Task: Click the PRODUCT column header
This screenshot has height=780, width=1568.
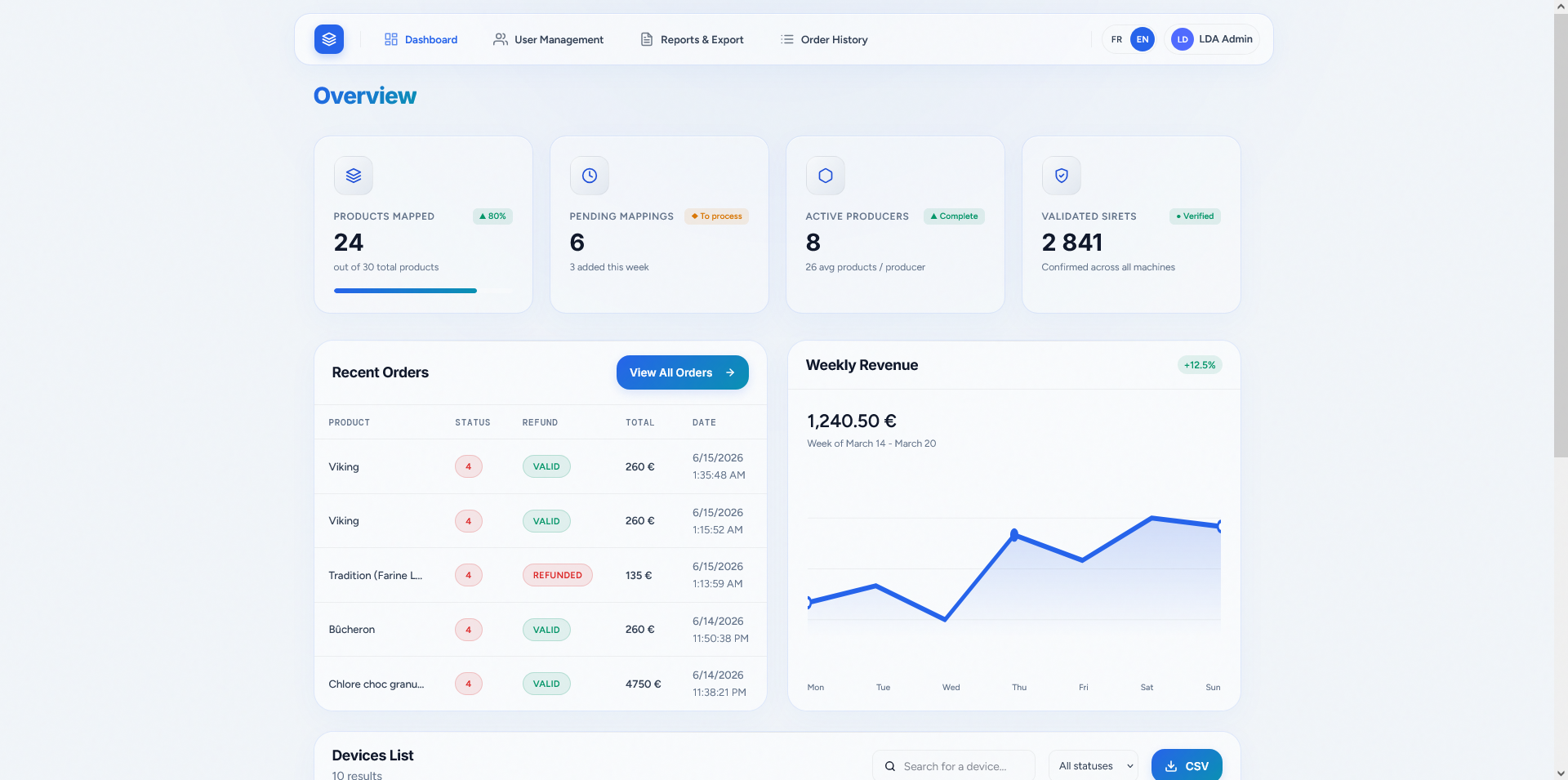Action: 350,422
